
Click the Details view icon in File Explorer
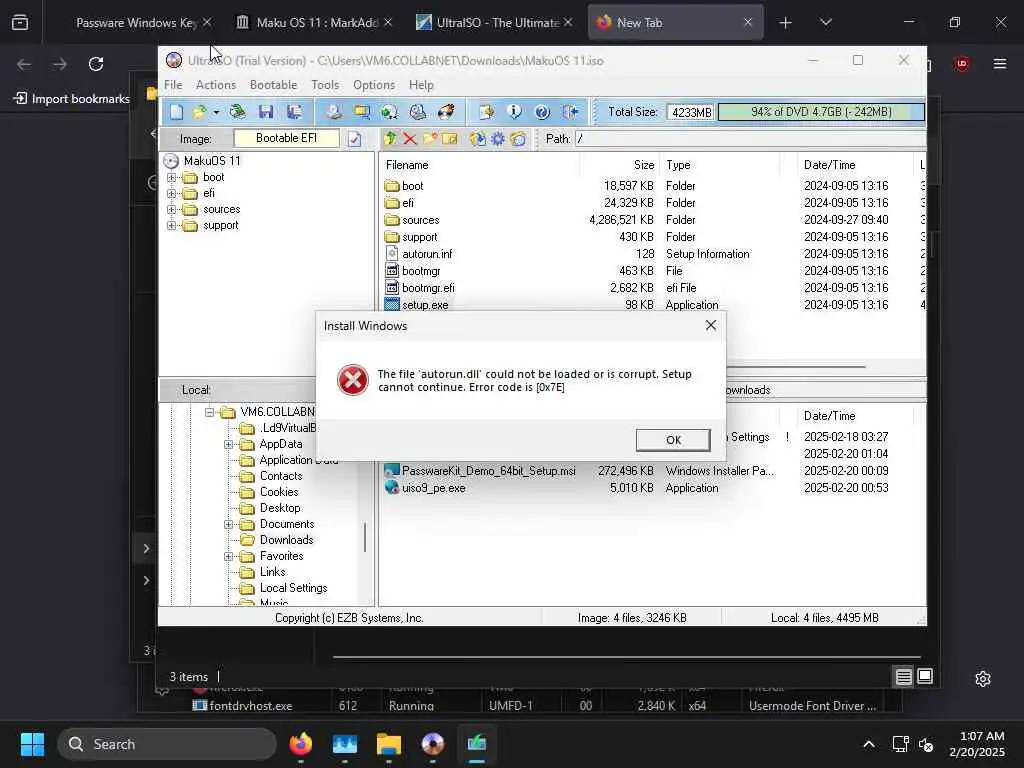[903, 677]
